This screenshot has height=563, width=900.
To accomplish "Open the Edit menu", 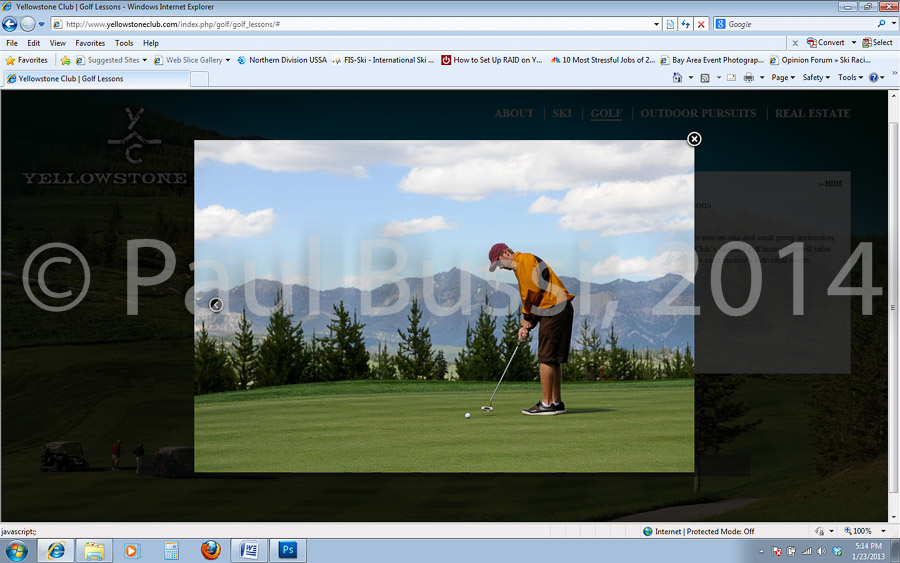I will tap(34, 43).
